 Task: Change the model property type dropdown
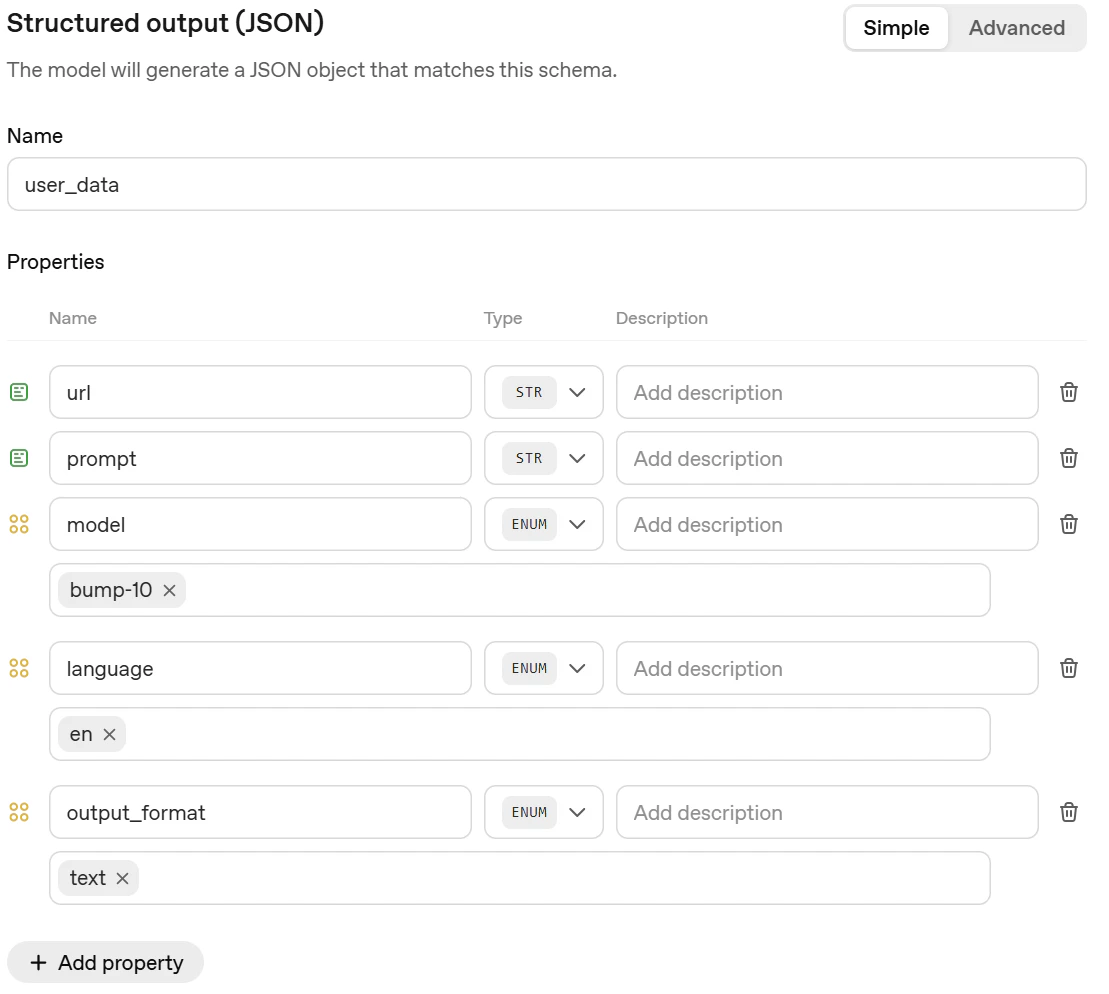tap(543, 524)
